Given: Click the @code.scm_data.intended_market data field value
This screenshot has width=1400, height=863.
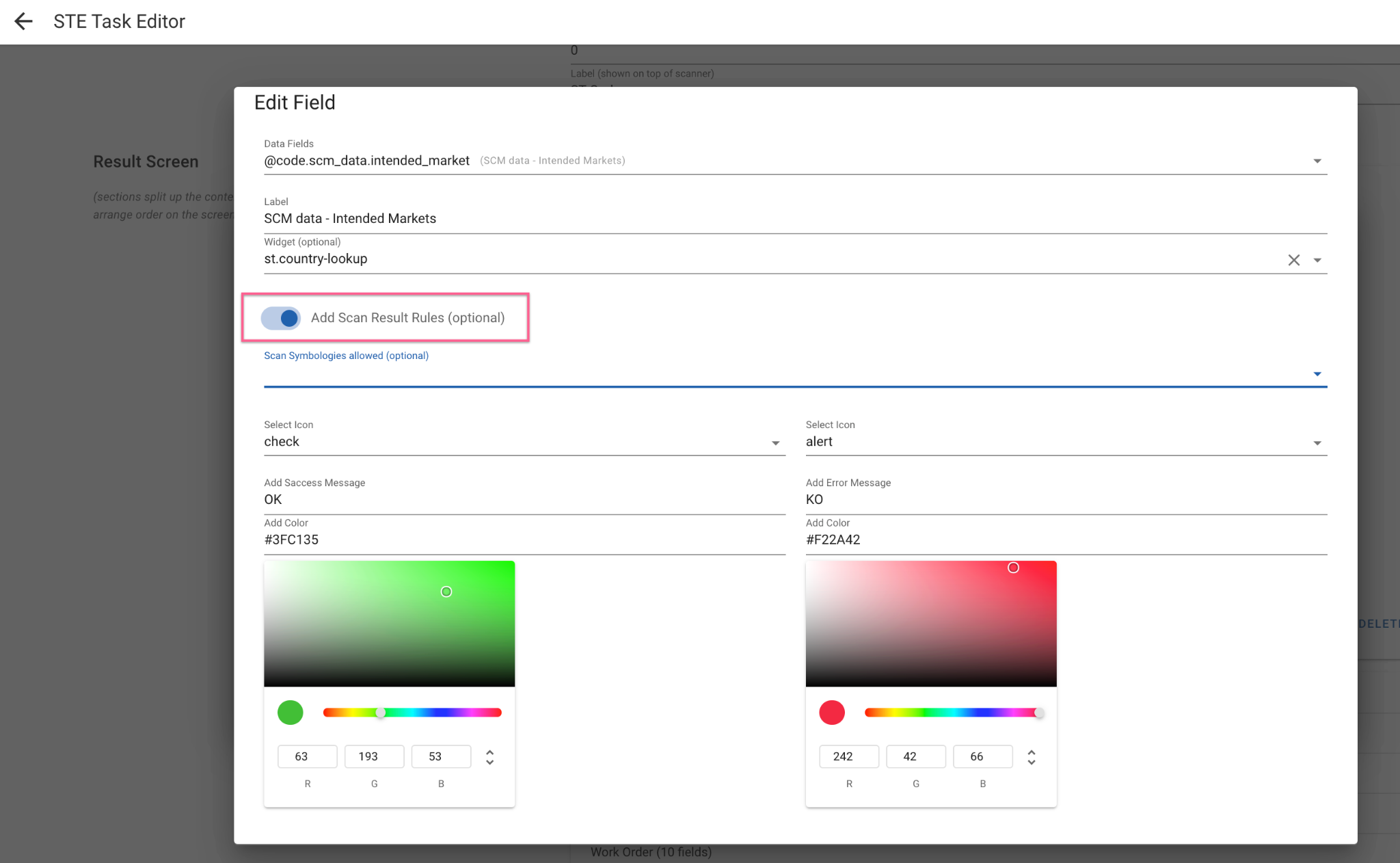Looking at the screenshot, I should pyautogui.click(x=367, y=161).
